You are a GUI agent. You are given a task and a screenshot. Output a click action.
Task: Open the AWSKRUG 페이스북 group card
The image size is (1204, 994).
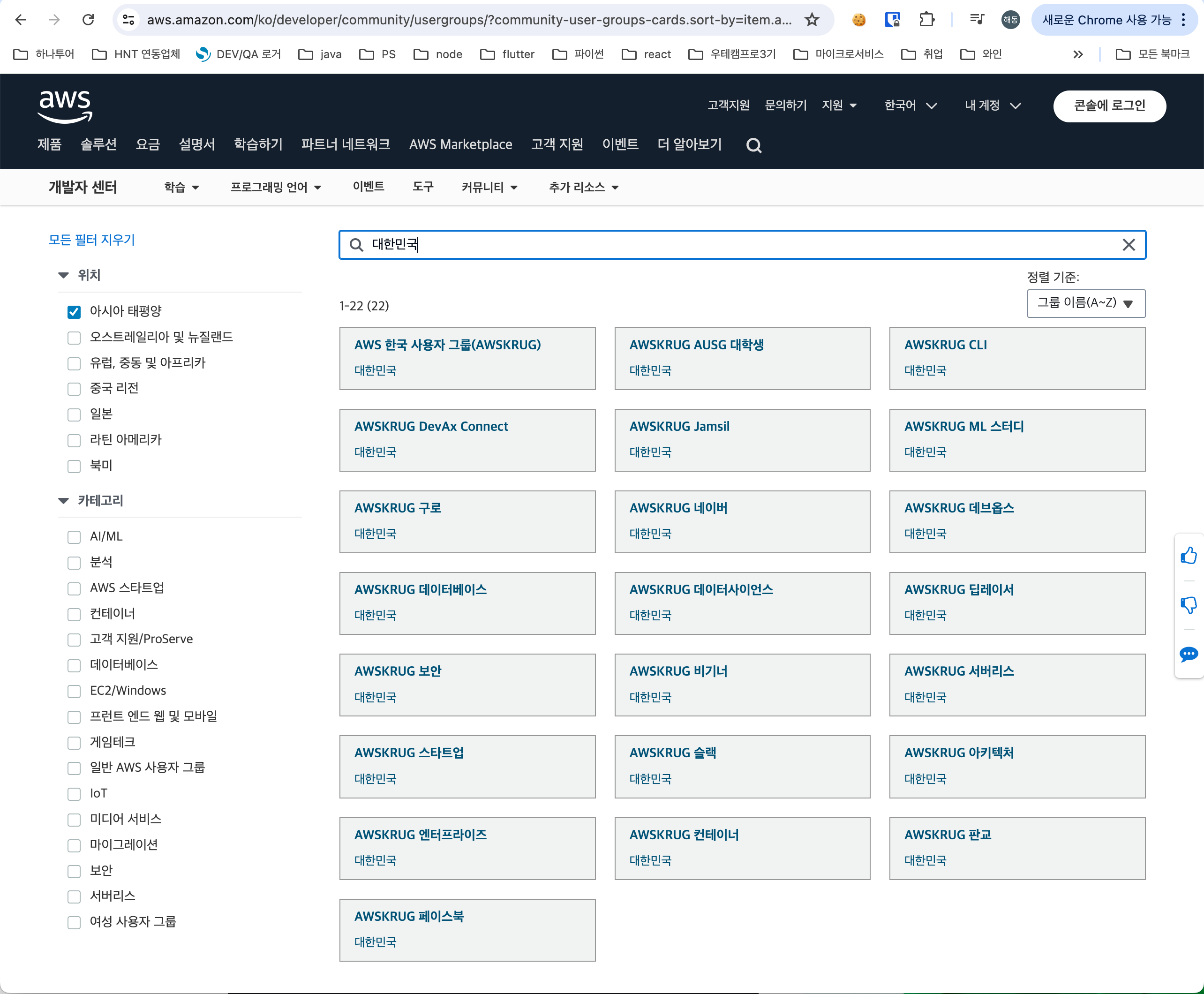[x=467, y=930]
